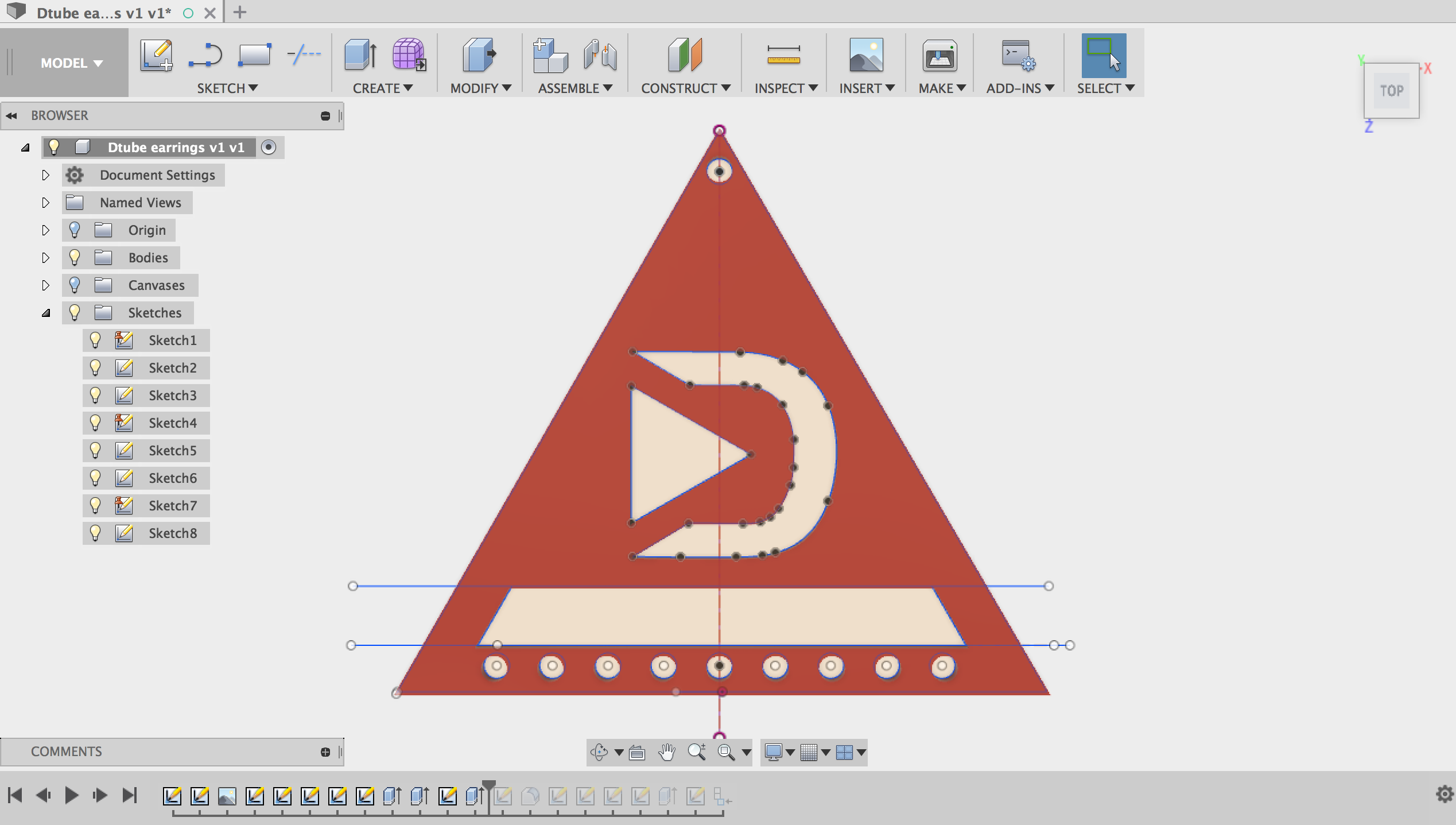Click the Scripts and Add-Ins icon
The image size is (1456, 825).
1019,55
